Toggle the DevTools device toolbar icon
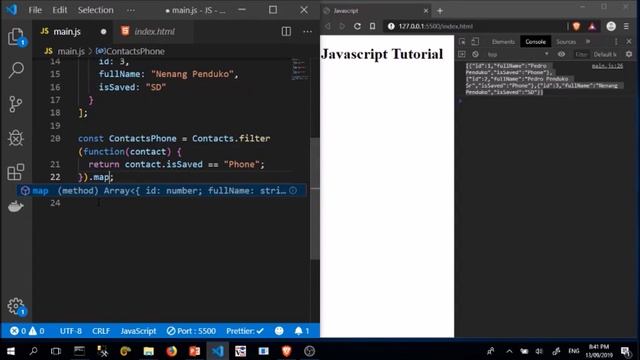 coord(475,42)
